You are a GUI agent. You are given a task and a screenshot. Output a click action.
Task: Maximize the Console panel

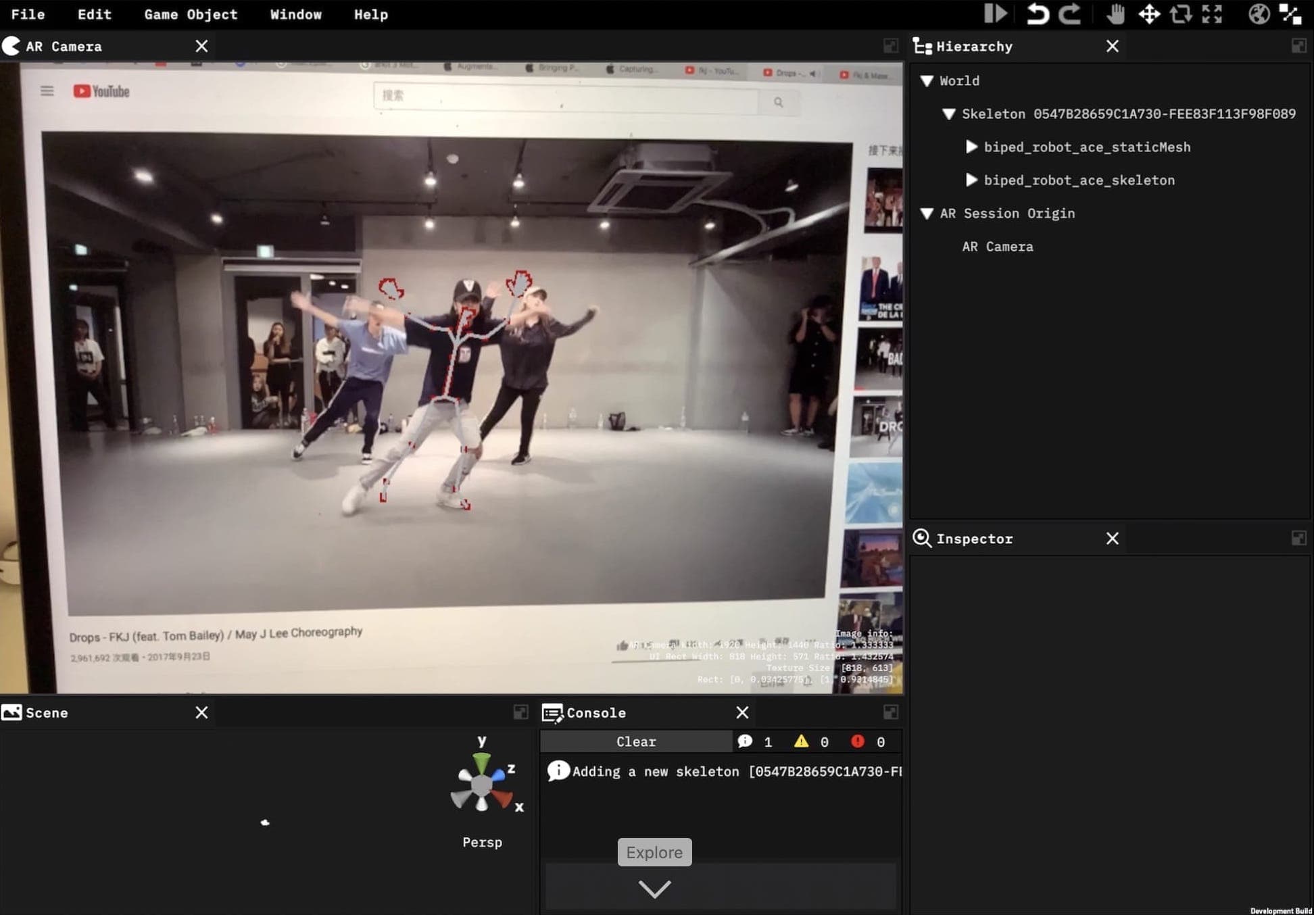890,712
